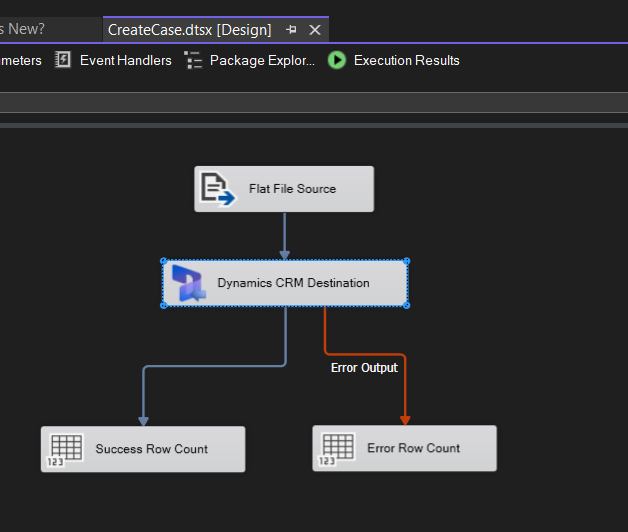The height and width of the screenshot is (532, 628).
Task: Click the Error Row Count grid icon
Action: click(x=337, y=449)
